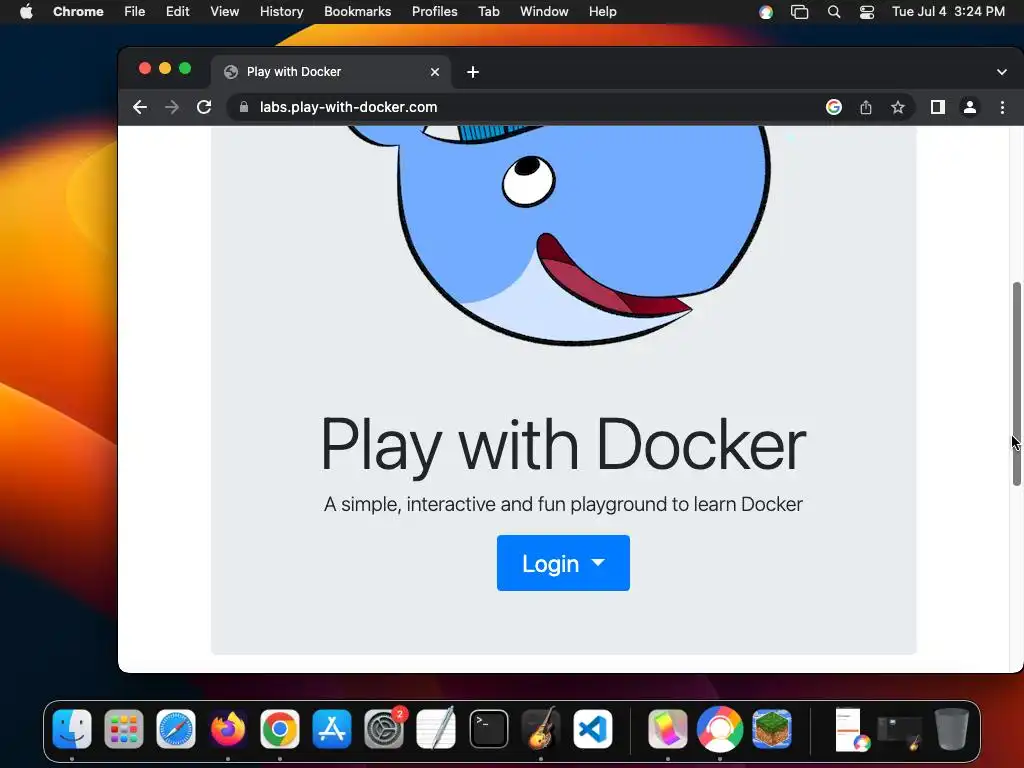
Task: Open the Edit menu
Action: point(177,12)
